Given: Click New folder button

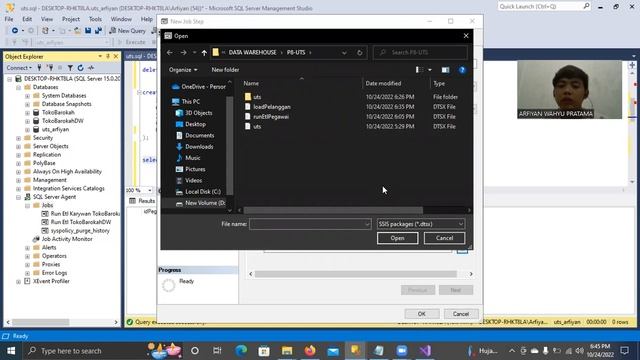Looking at the screenshot, I should 225,70.
